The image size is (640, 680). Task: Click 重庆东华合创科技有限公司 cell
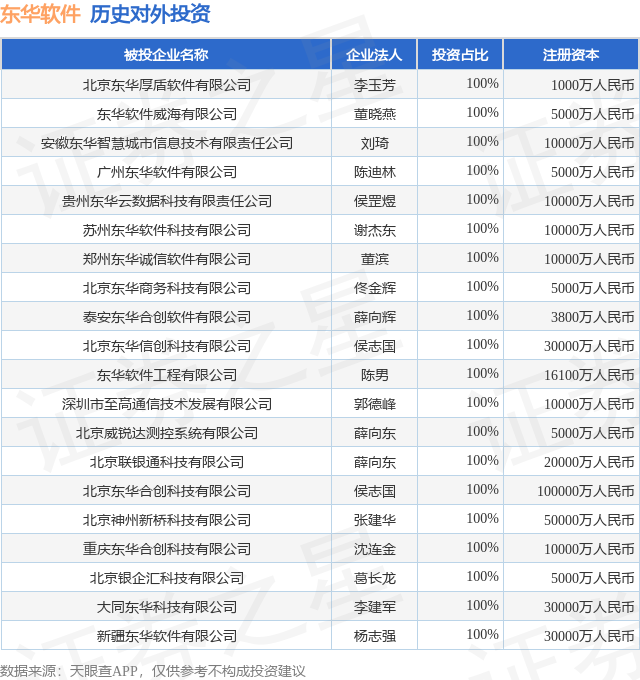pyautogui.click(x=167, y=549)
